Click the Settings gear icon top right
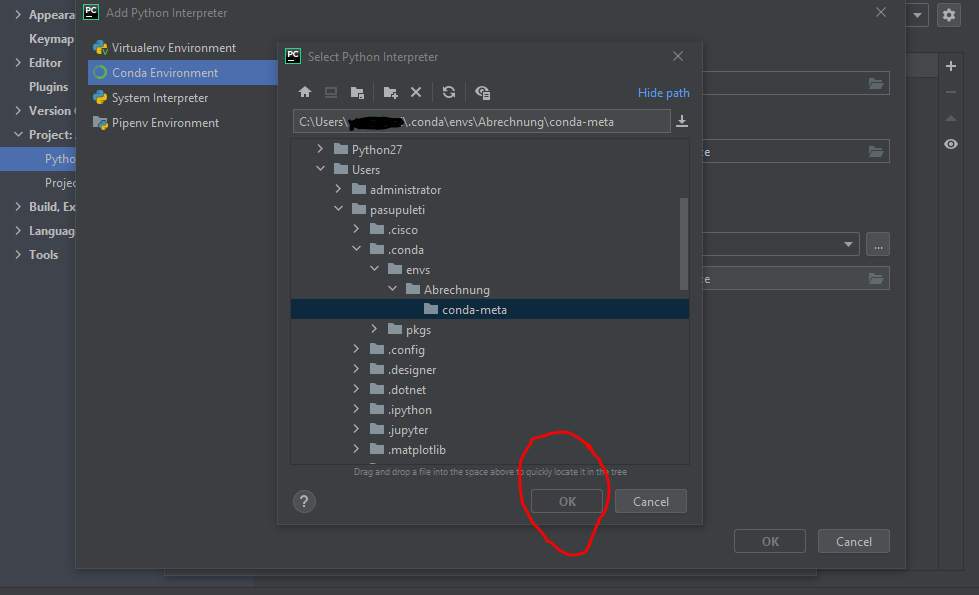The width and height of the screenshot is (979, 595). (x=948, y=15)
